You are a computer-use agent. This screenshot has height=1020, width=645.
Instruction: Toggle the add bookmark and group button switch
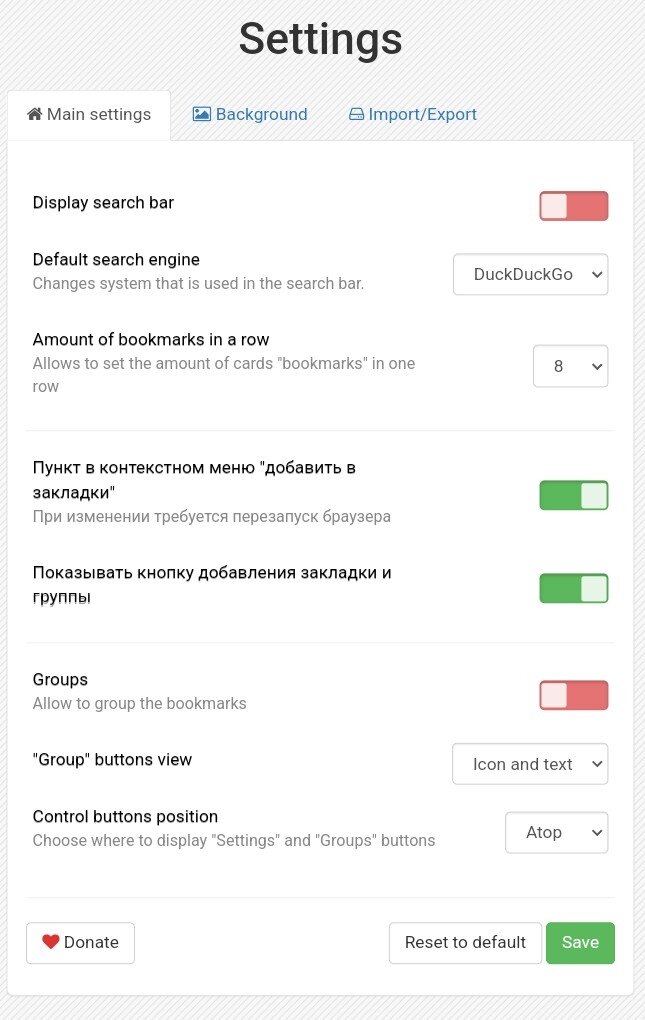[573, 588]
